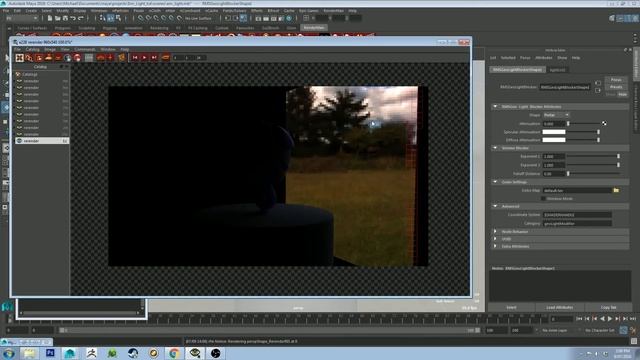Open Chrome from the taskbar
Image resolution: width=640 pixels, height=360 pixels.
tap(174, 353)
